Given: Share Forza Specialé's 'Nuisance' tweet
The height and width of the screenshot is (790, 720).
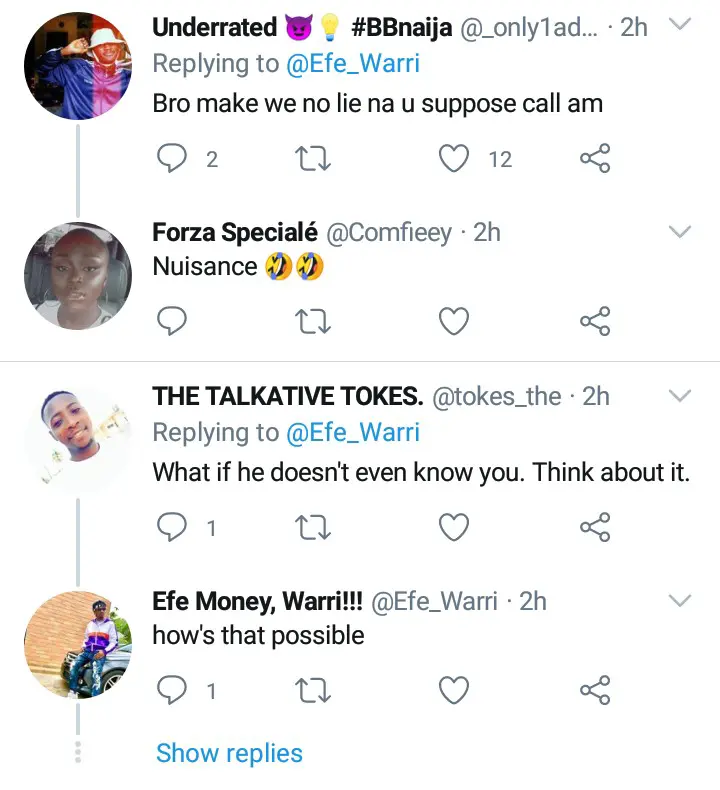Looking at the screenshot, I should 595,321.
